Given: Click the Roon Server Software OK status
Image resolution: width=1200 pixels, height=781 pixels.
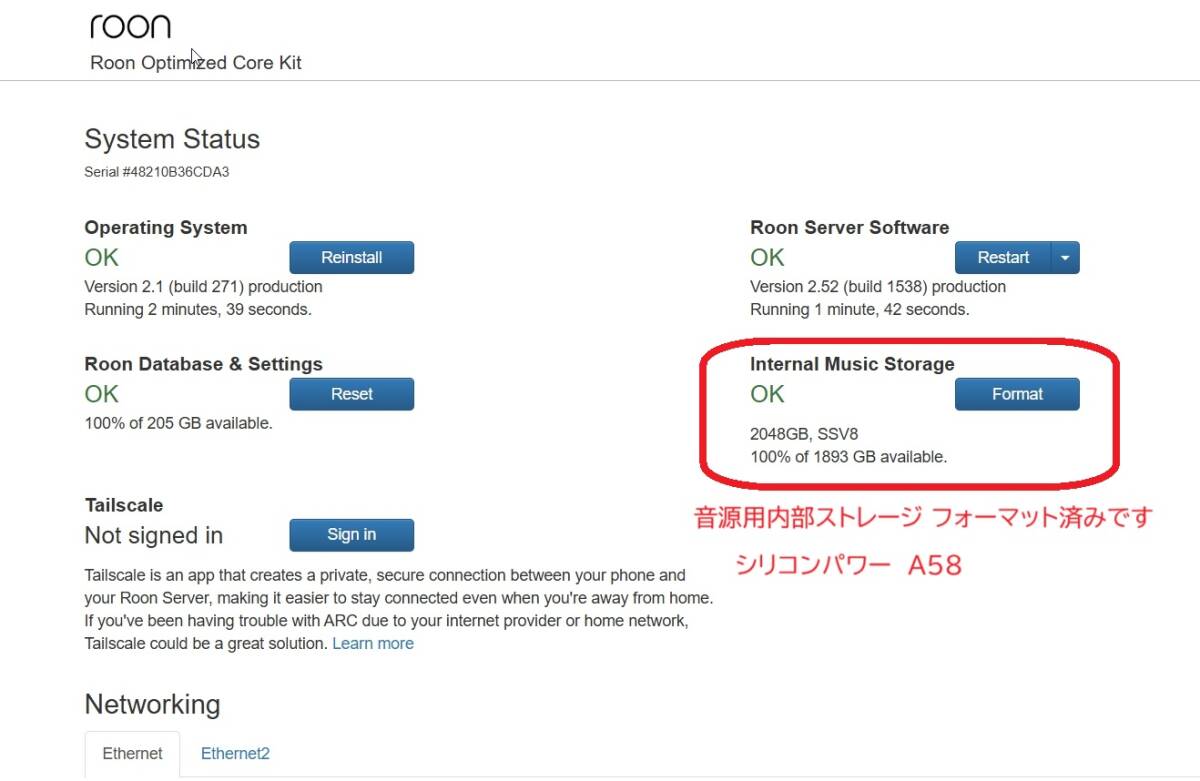Looking at the screenshot, I should pos(767,257).
